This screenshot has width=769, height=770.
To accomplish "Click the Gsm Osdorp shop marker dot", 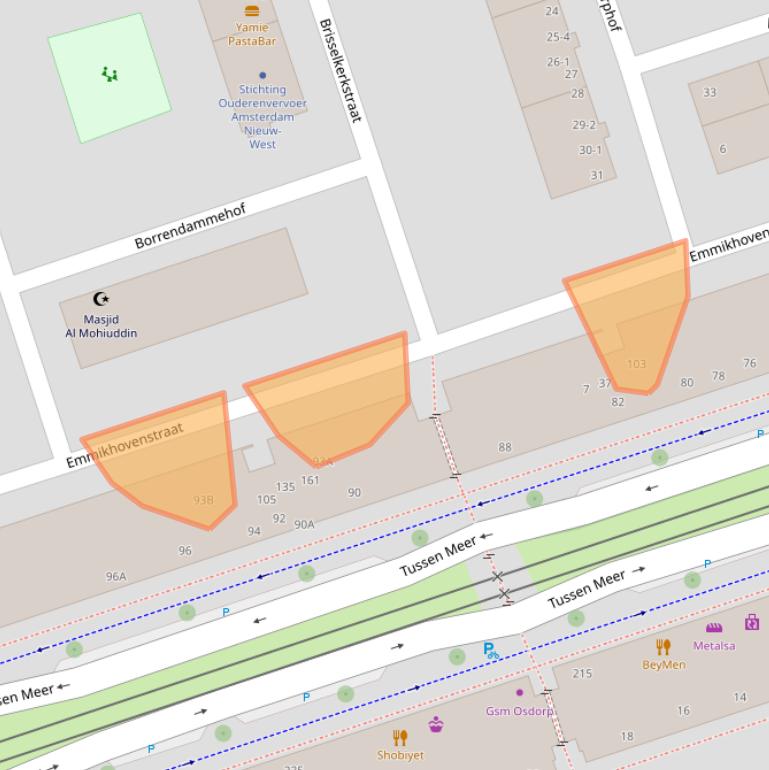I will [519, 692].
